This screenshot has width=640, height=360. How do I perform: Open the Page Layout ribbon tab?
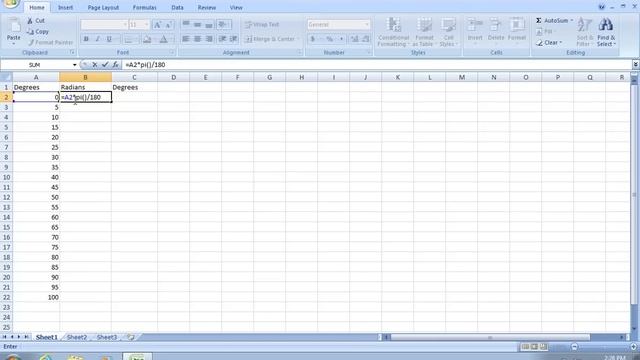103,7
